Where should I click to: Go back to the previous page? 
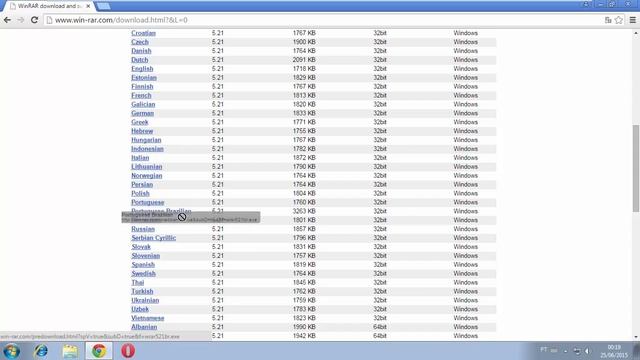click(x=7, y=20)
